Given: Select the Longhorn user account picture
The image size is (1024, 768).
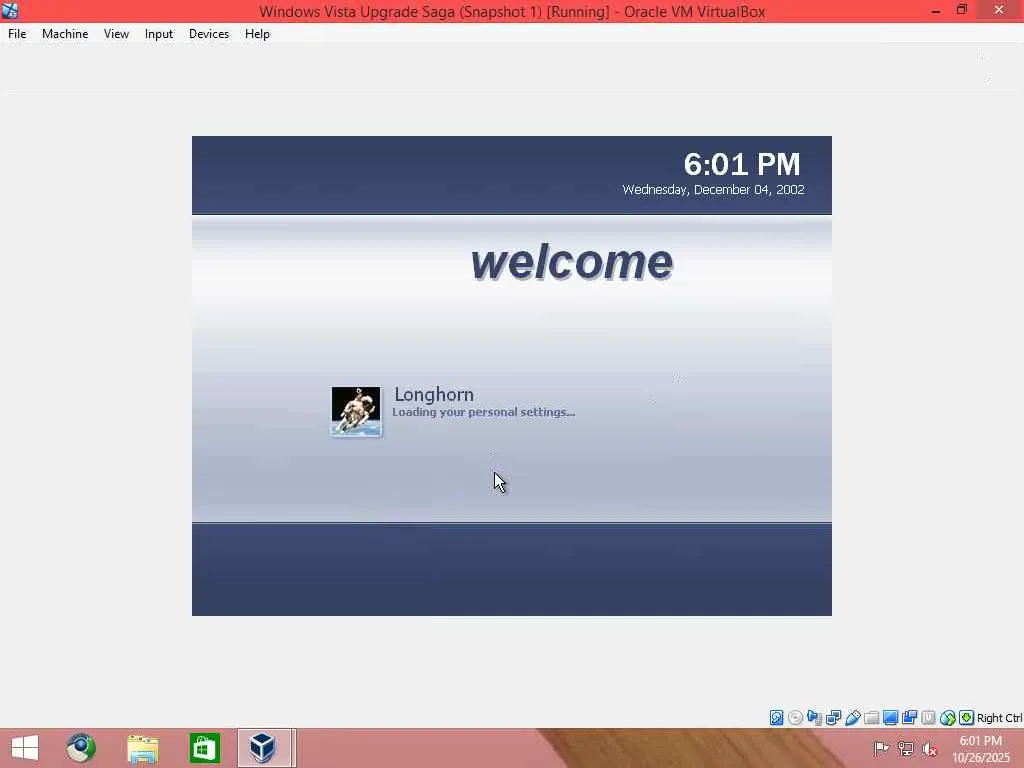Looking at the screenshot, I should 356,411.
